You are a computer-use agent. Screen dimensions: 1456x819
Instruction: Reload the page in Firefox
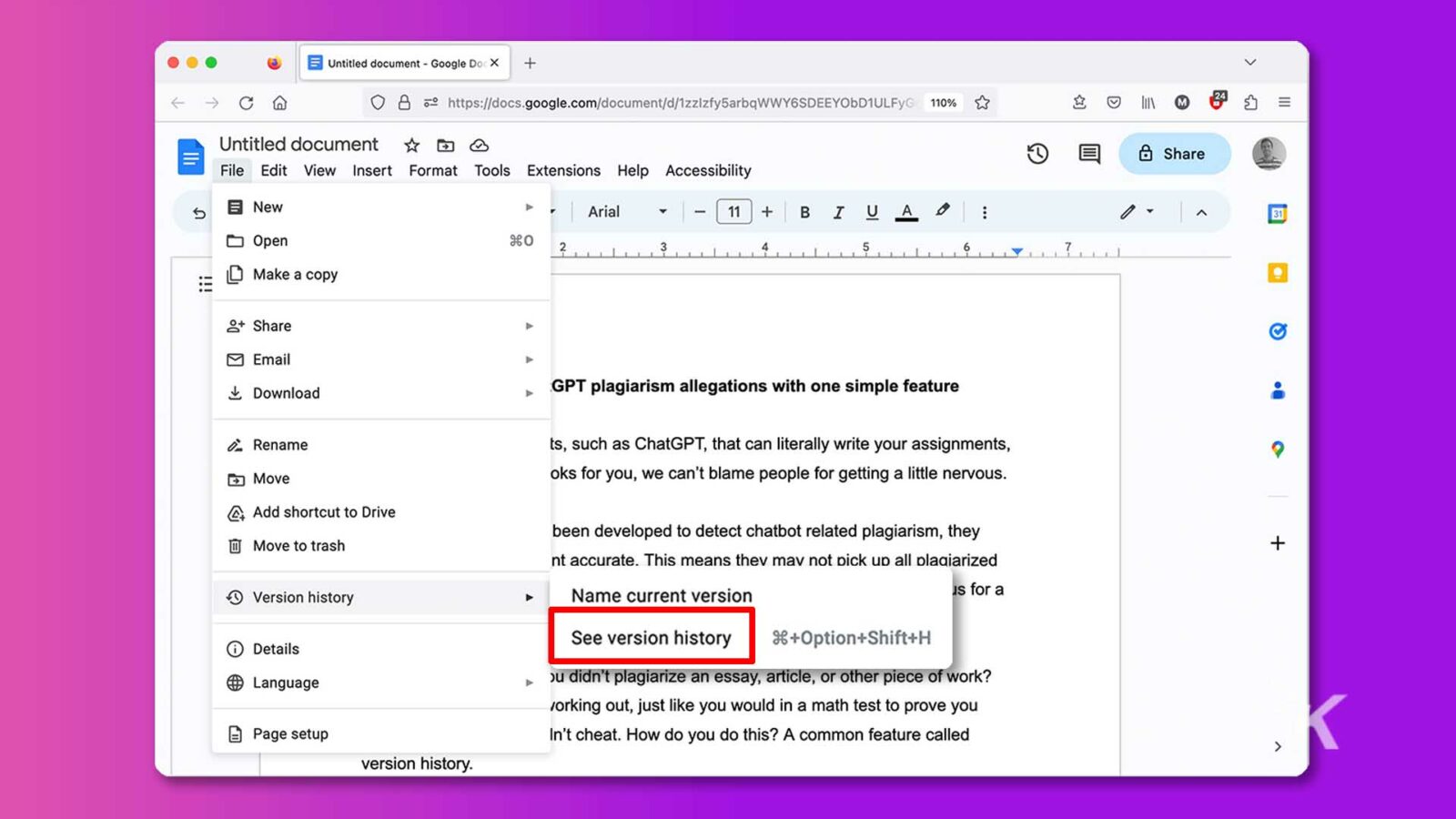(x=246, y=103)
